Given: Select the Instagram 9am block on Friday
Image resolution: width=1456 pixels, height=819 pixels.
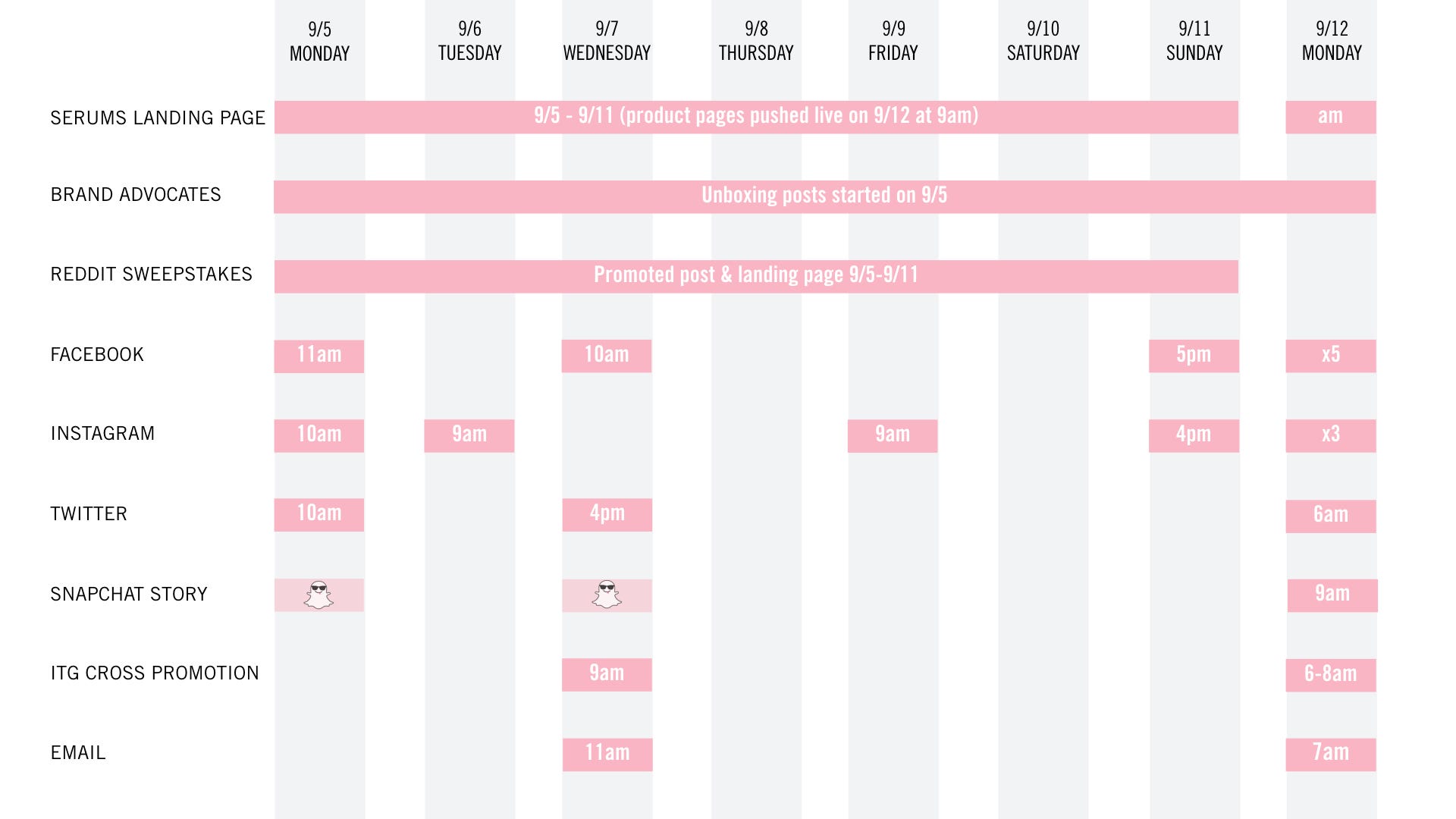Looking at the screenshot, I should 893,435.
